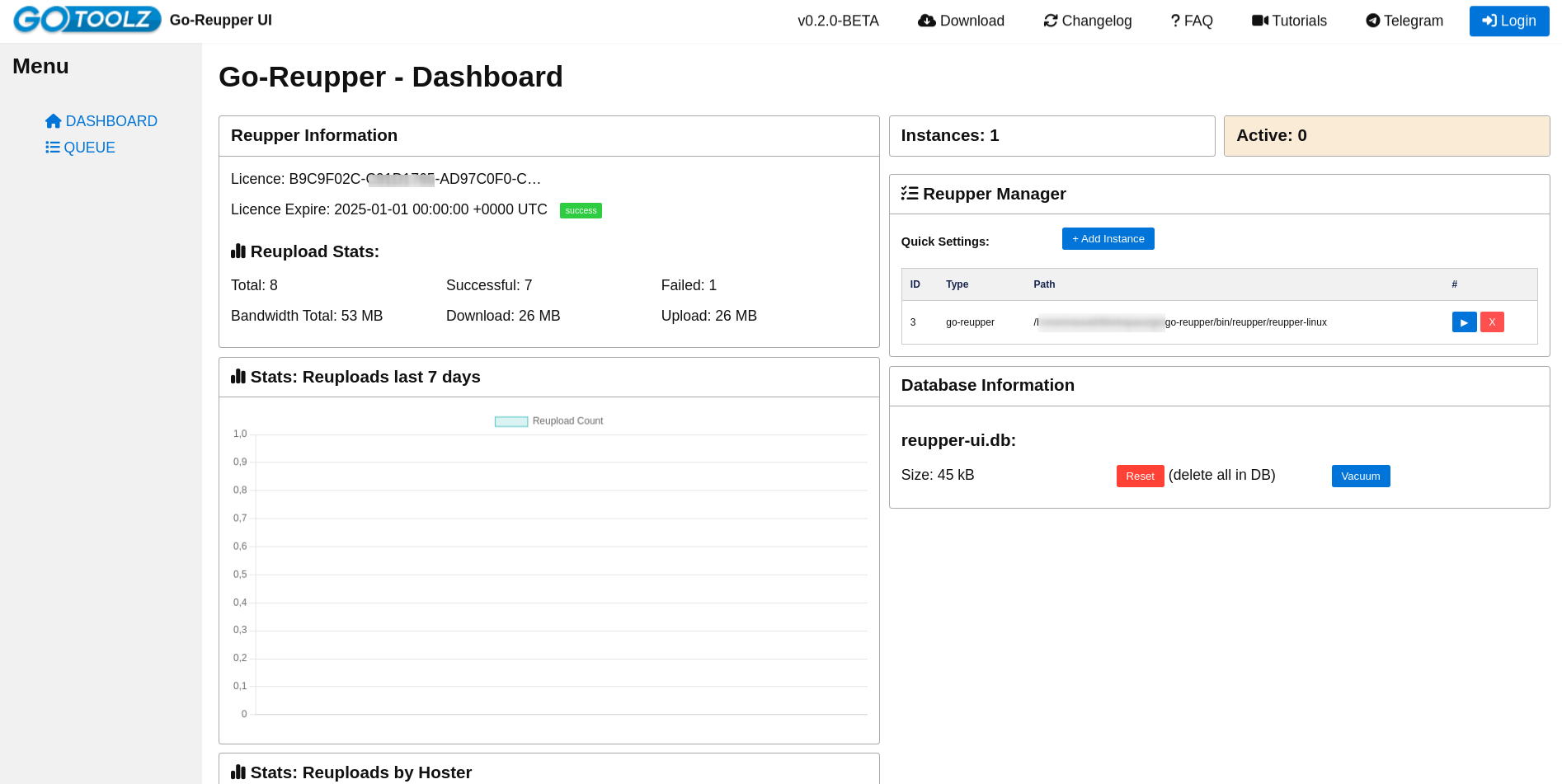This screenshot has height=784, width=1562.
Task: Delete instance 3 with red X
Action: click(x=1492, y=322)
